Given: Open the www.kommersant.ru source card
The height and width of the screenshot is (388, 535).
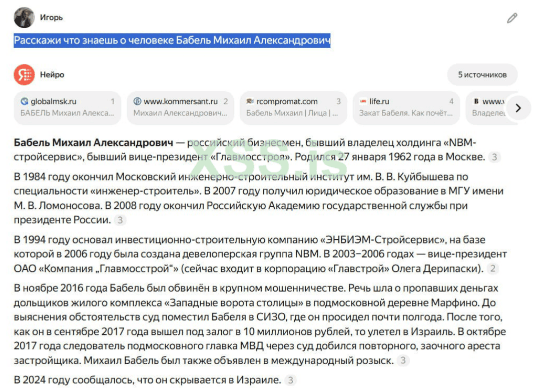Looking at the screenshot, I should (180, 107).
